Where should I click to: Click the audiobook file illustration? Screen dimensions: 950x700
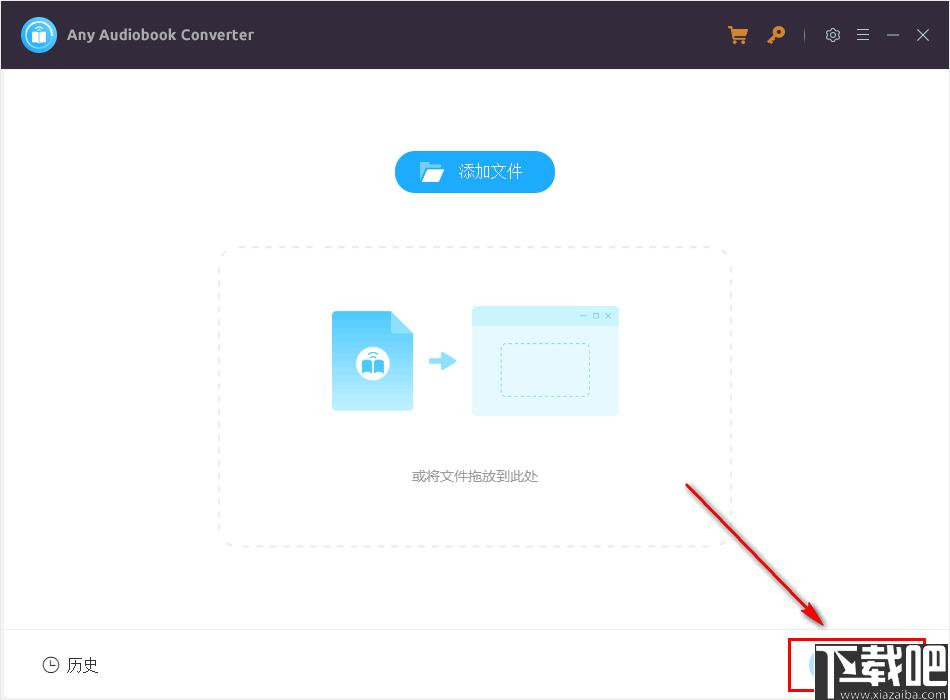[372, 361]
